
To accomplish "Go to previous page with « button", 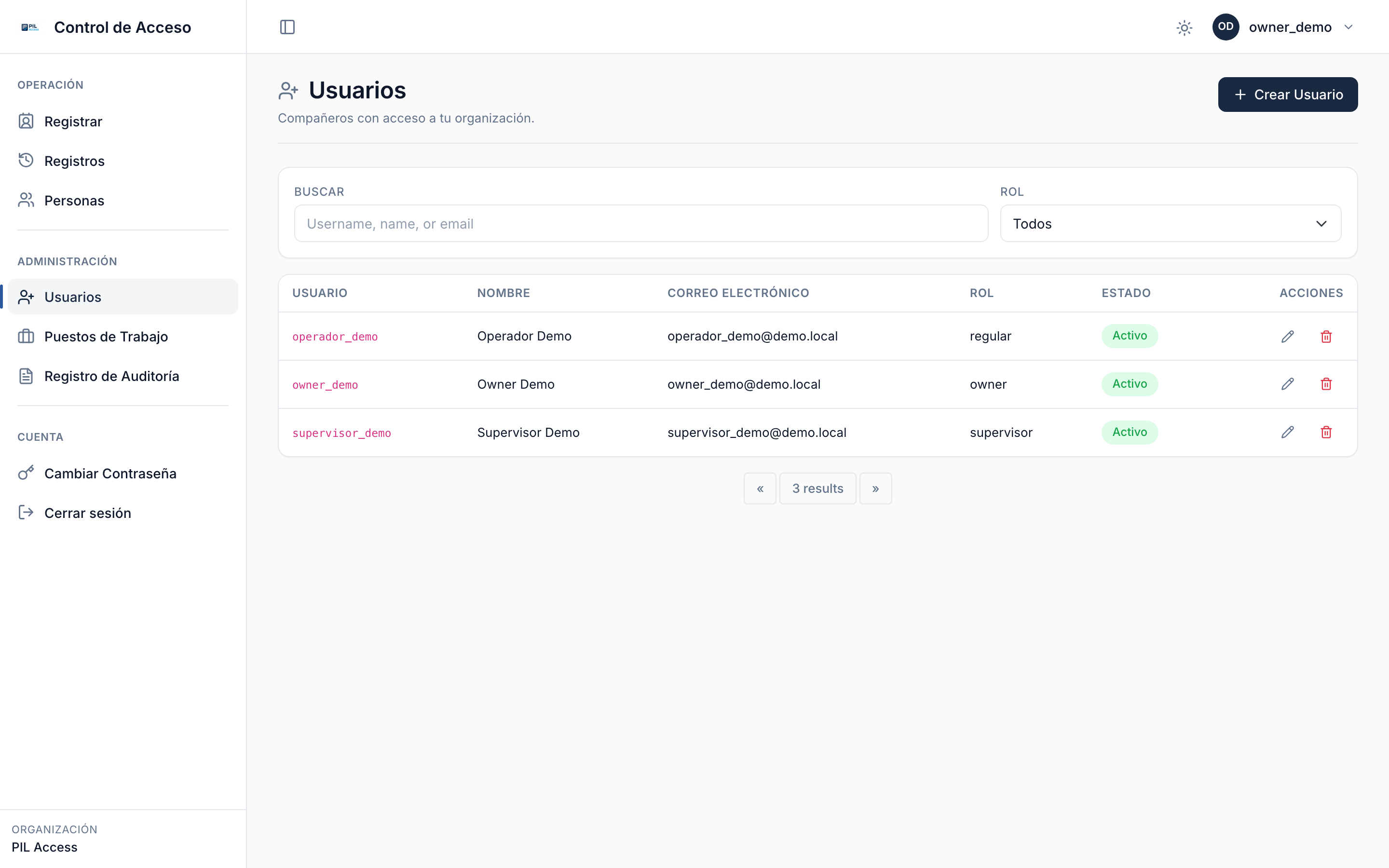I will click(x=760, y=488).
